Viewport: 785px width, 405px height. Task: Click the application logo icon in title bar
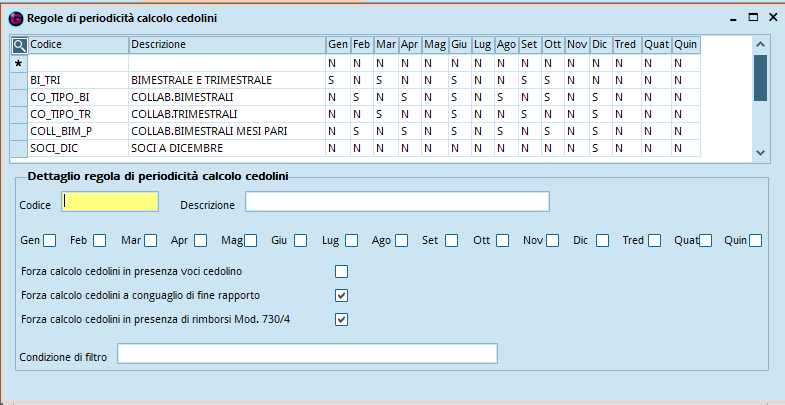tap(16, 19)
